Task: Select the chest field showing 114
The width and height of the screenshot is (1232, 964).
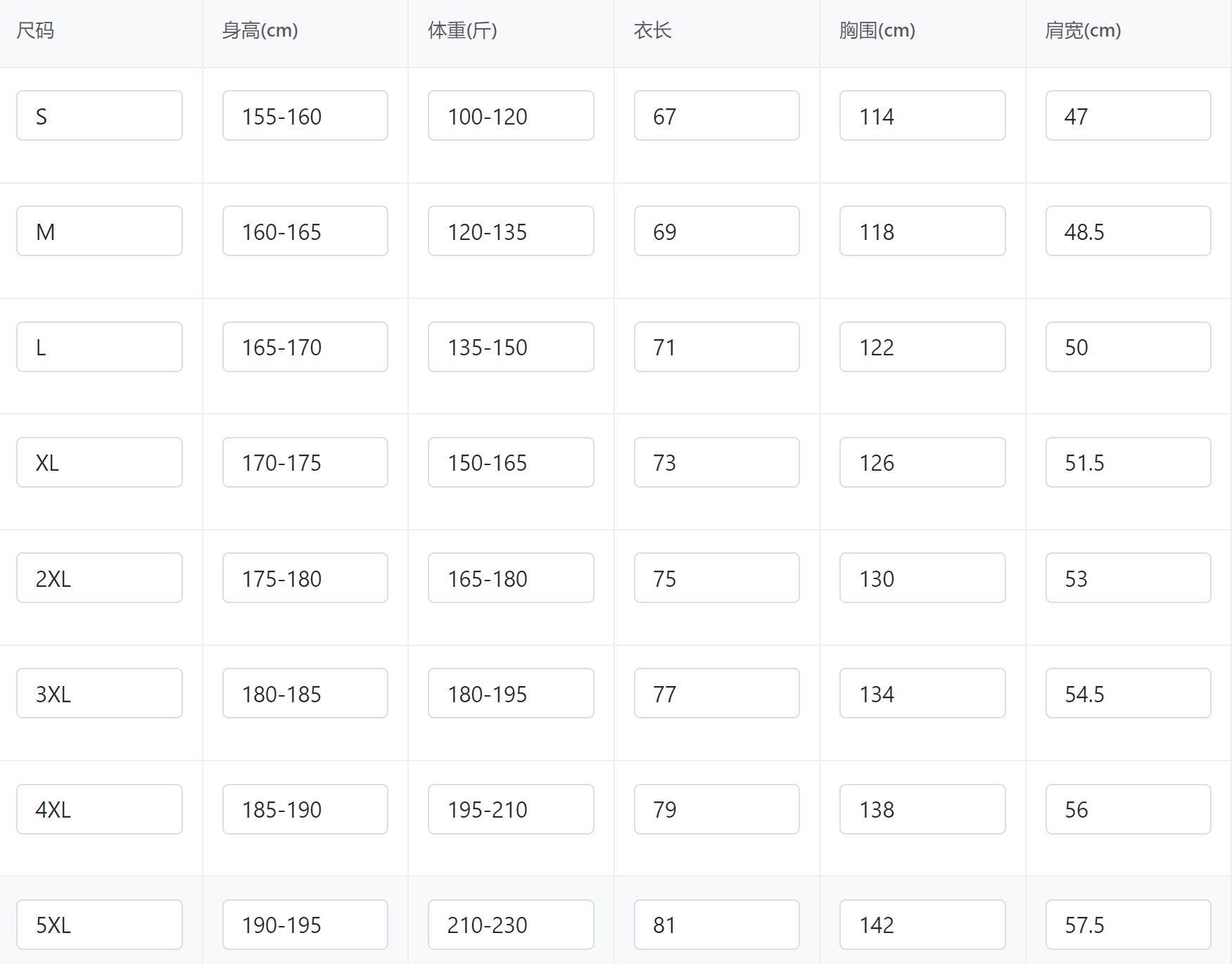Action: click(922, 115)
